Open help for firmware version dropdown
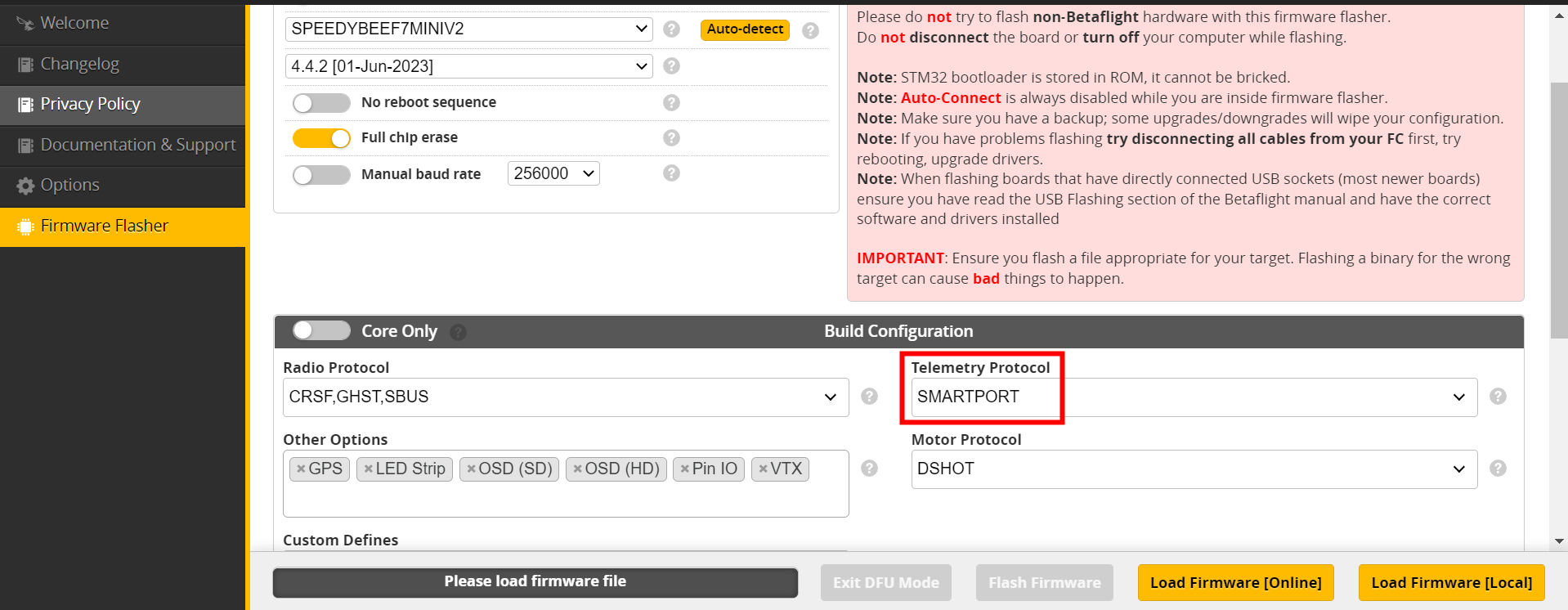Image resolution: width=1568 pixels, height=610 pixels. 671,66
